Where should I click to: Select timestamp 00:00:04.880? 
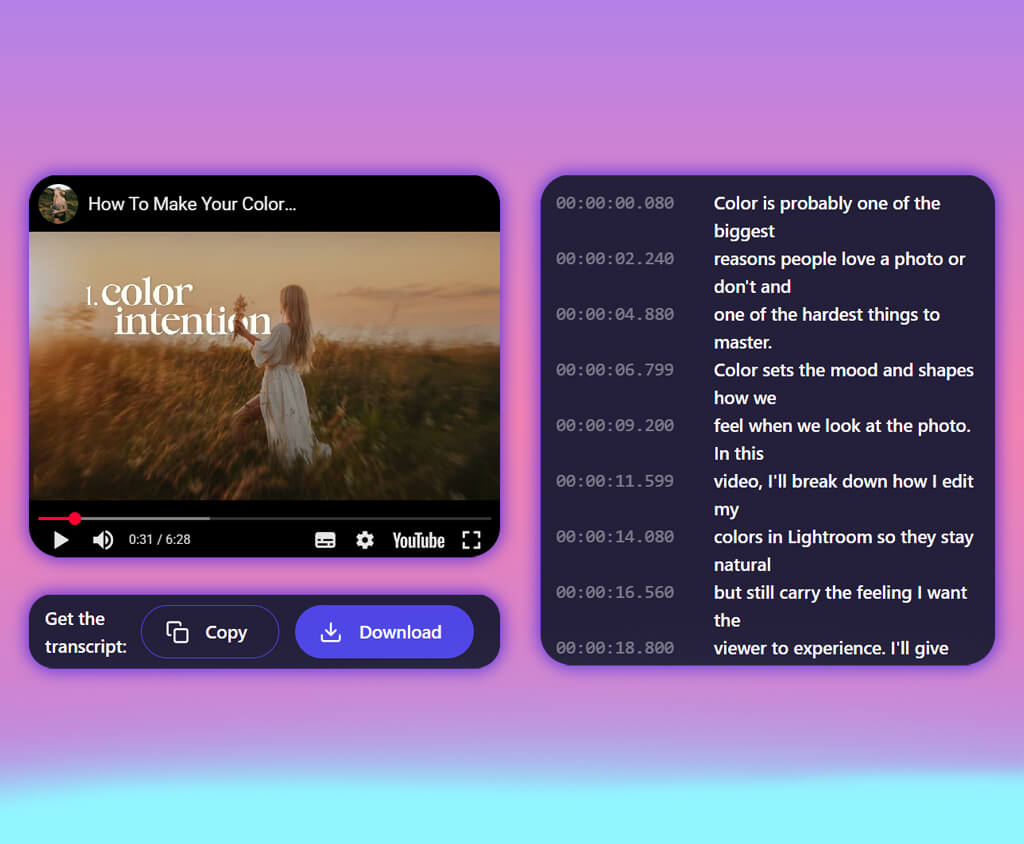[615, 314]
